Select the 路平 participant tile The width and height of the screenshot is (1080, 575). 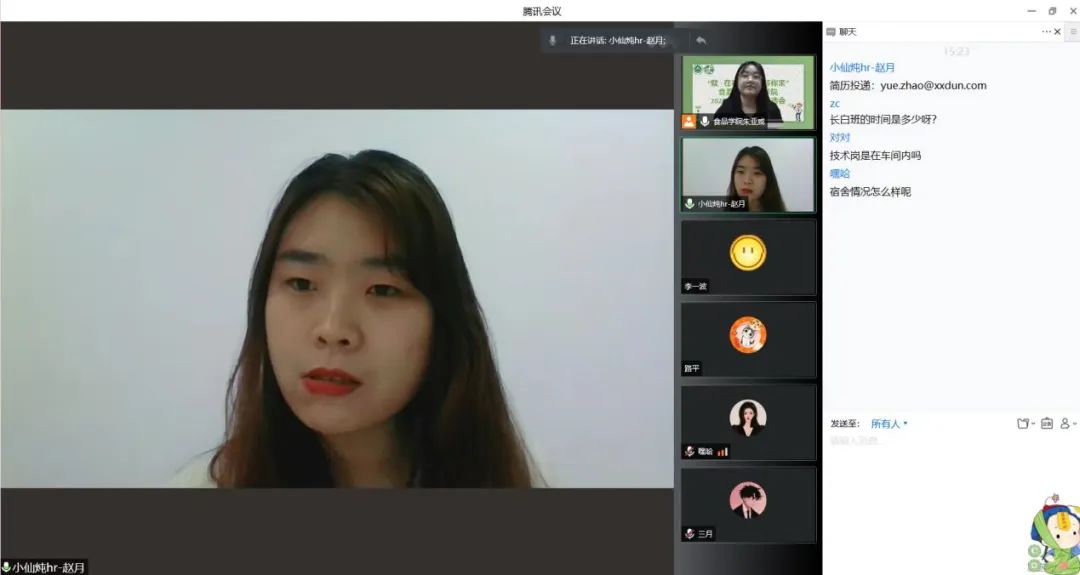[748, 339]
